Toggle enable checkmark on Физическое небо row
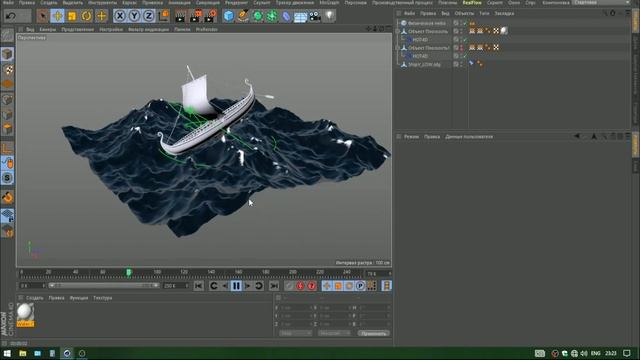Screen dimensions: 640x360 (x=465, y=23)
